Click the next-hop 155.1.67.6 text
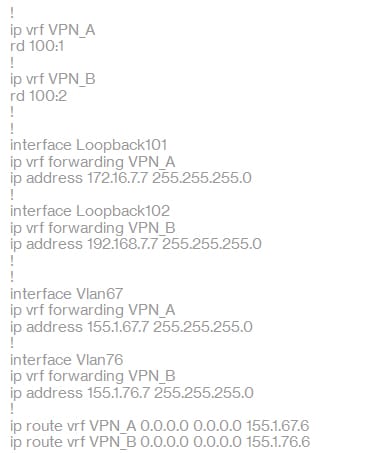 pos(278,426)
